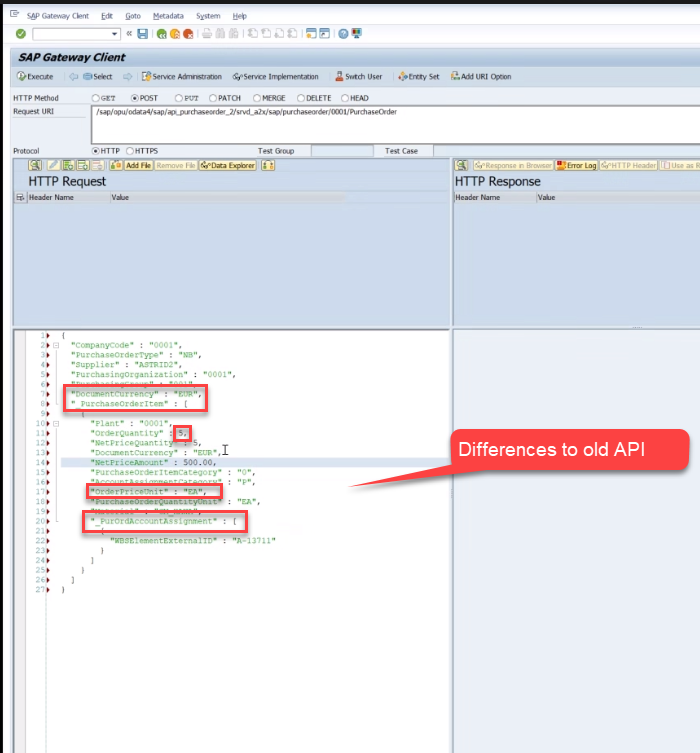Click the icon right of Data Explorer button
The width and height of the screenshot is (700, 753).
[x=268, y=165]
